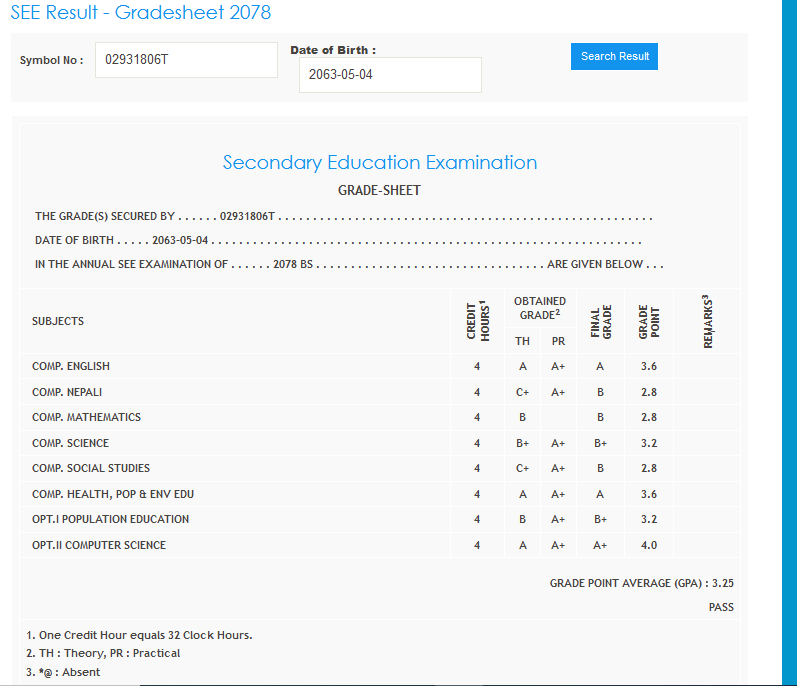Click the SEE Result - Gradesheet 2078 heading
Screen dimensions: 797x686
[141, 13]
